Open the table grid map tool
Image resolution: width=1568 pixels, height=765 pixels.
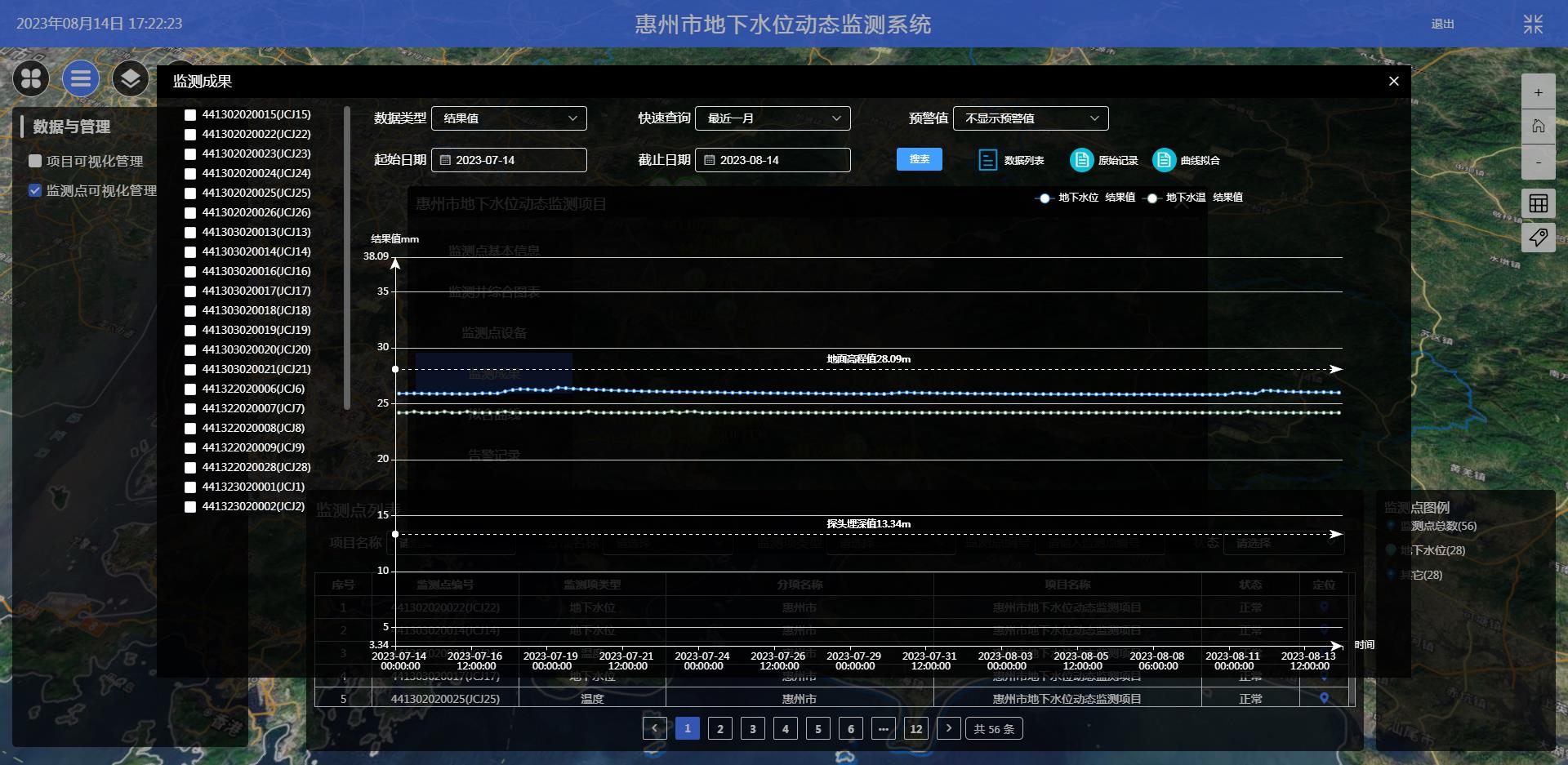[1538, 203]
